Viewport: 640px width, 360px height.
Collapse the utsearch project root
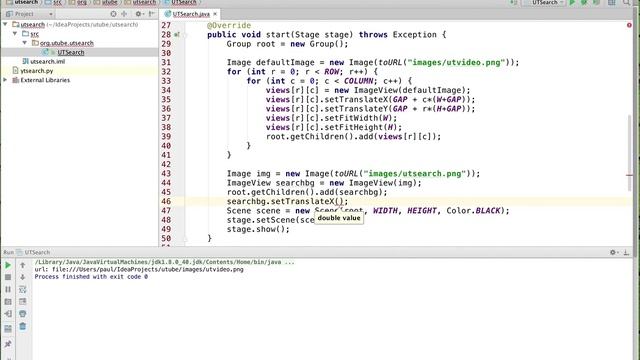(x=5, y=24)
